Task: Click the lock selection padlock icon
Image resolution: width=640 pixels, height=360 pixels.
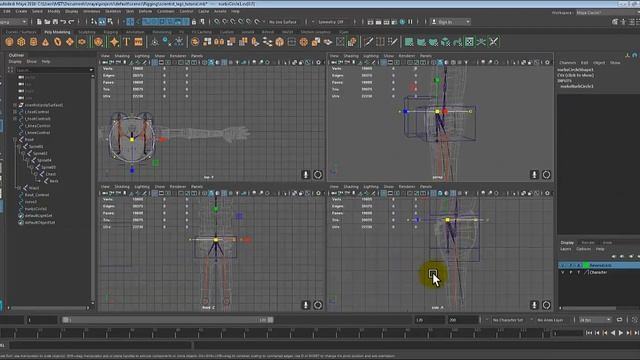Action: (x=194, y=22)
